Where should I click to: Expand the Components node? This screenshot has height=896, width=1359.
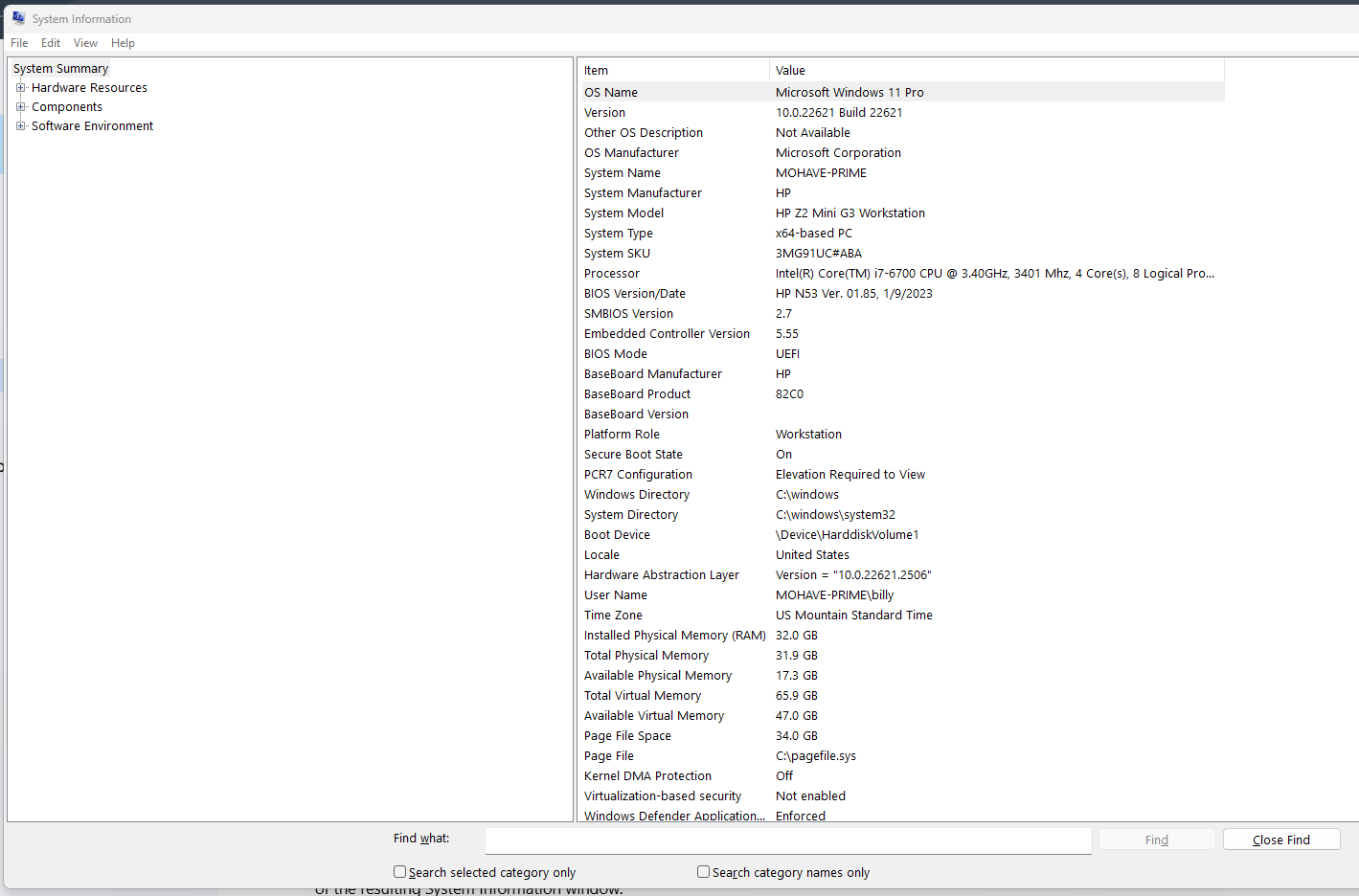click(x=21, y=106)
